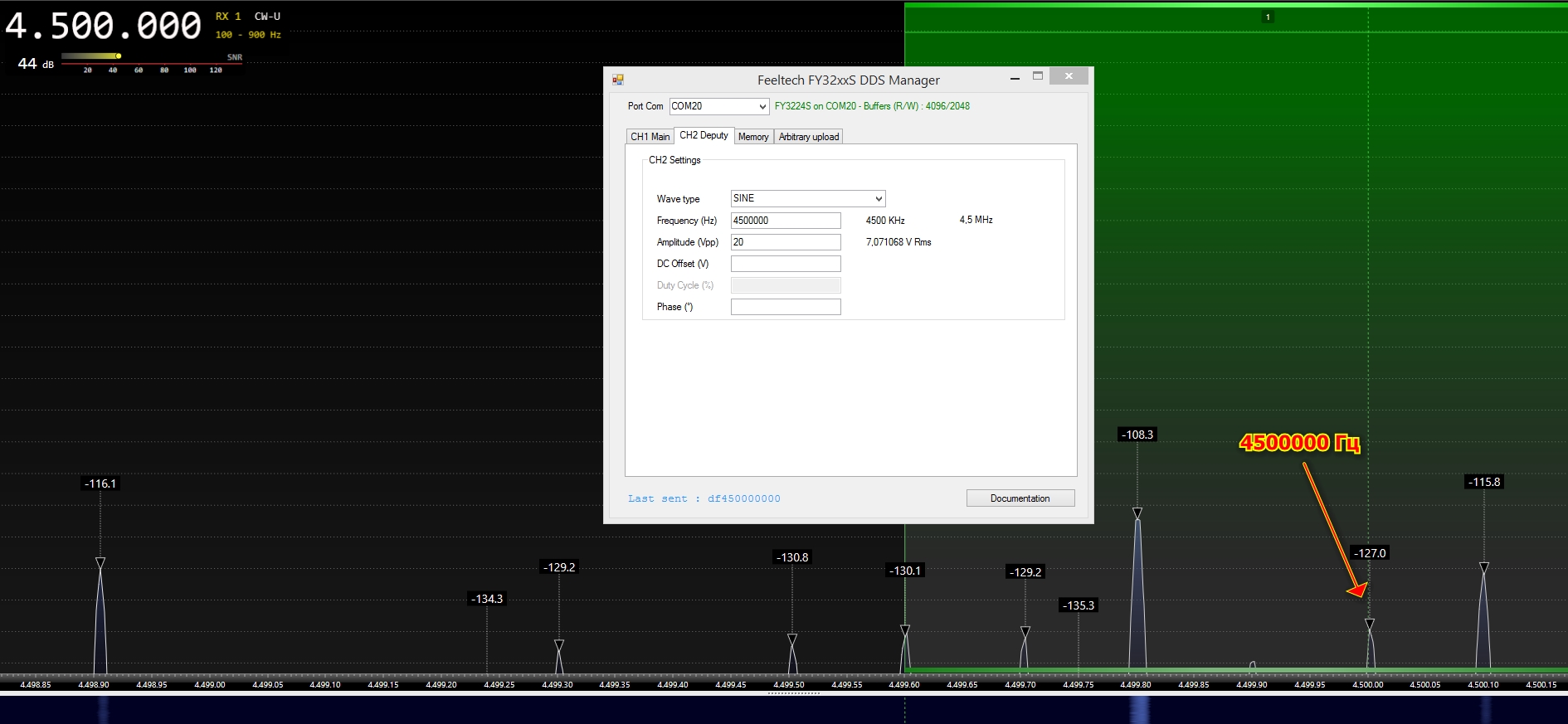Image resolution: width=1568 pixels, height=724 pixels.
Task: Open the Documentation button
Action: (x=1020, y=498)
